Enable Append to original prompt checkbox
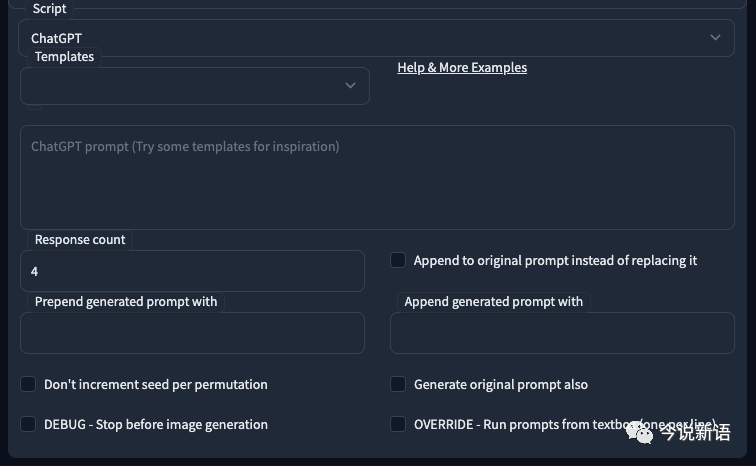This screenshot has width=756, height=466. point(398,260)
